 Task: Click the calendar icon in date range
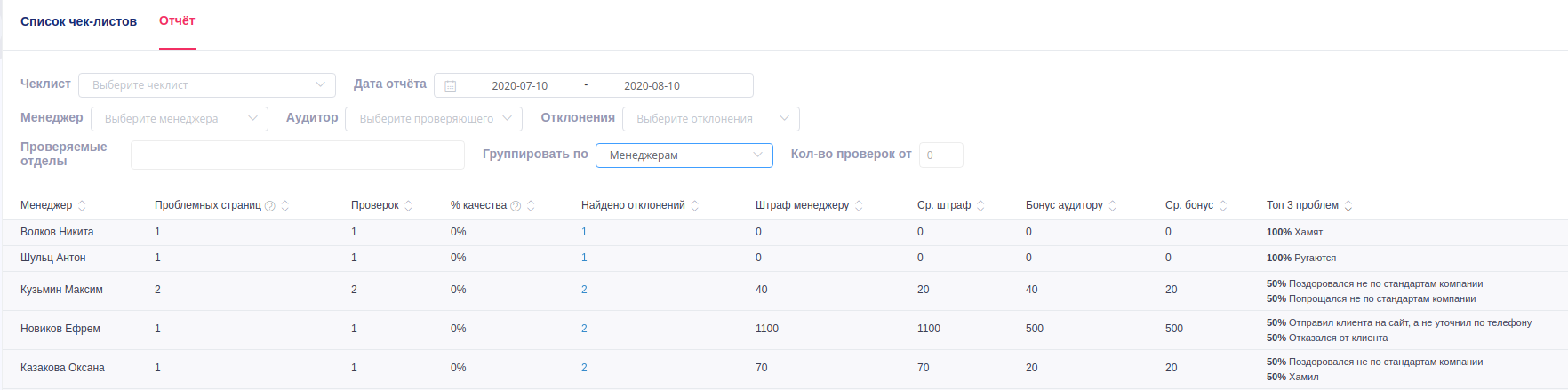451,86
